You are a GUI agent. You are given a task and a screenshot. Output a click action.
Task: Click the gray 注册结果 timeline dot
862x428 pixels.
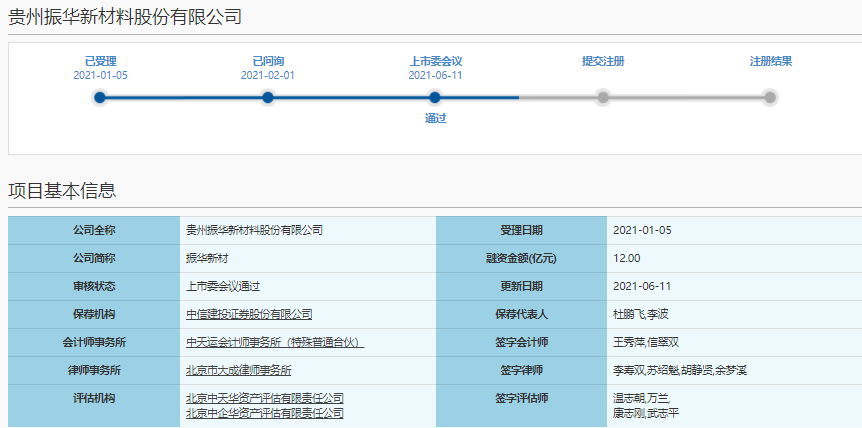(770, 97)
